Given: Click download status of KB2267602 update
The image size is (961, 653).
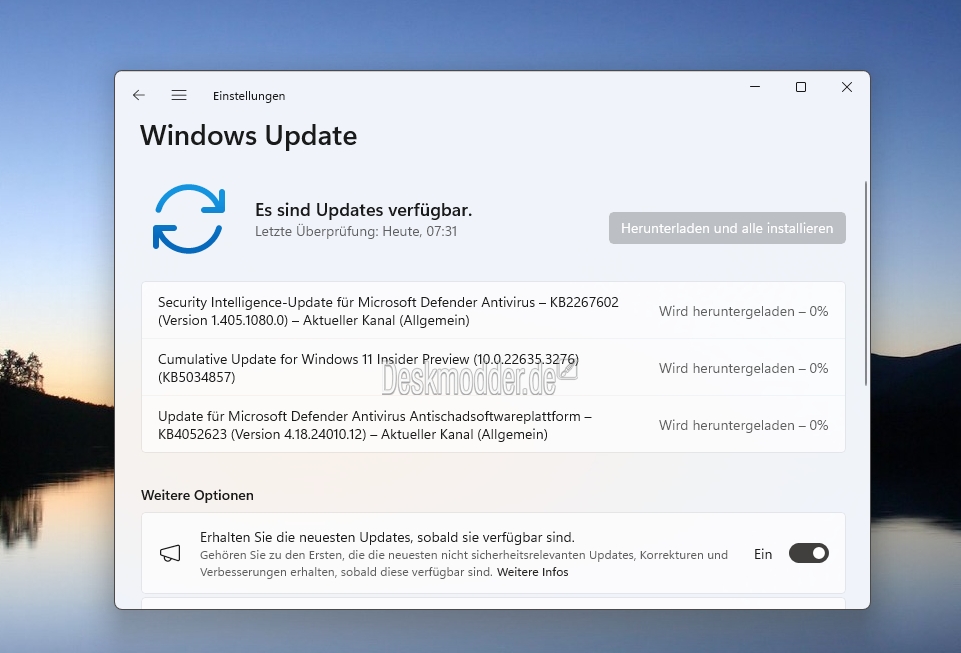Looking at the screenshot, I should coord(743,311).
